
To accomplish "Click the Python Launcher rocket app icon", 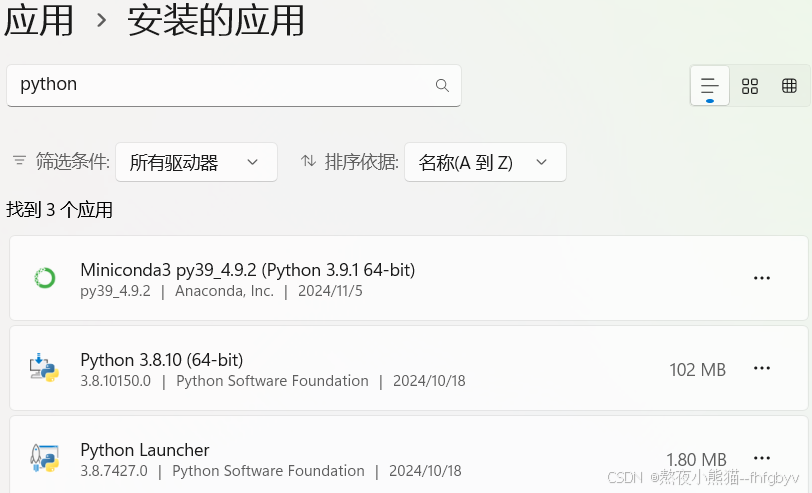I will coord(44,458).
